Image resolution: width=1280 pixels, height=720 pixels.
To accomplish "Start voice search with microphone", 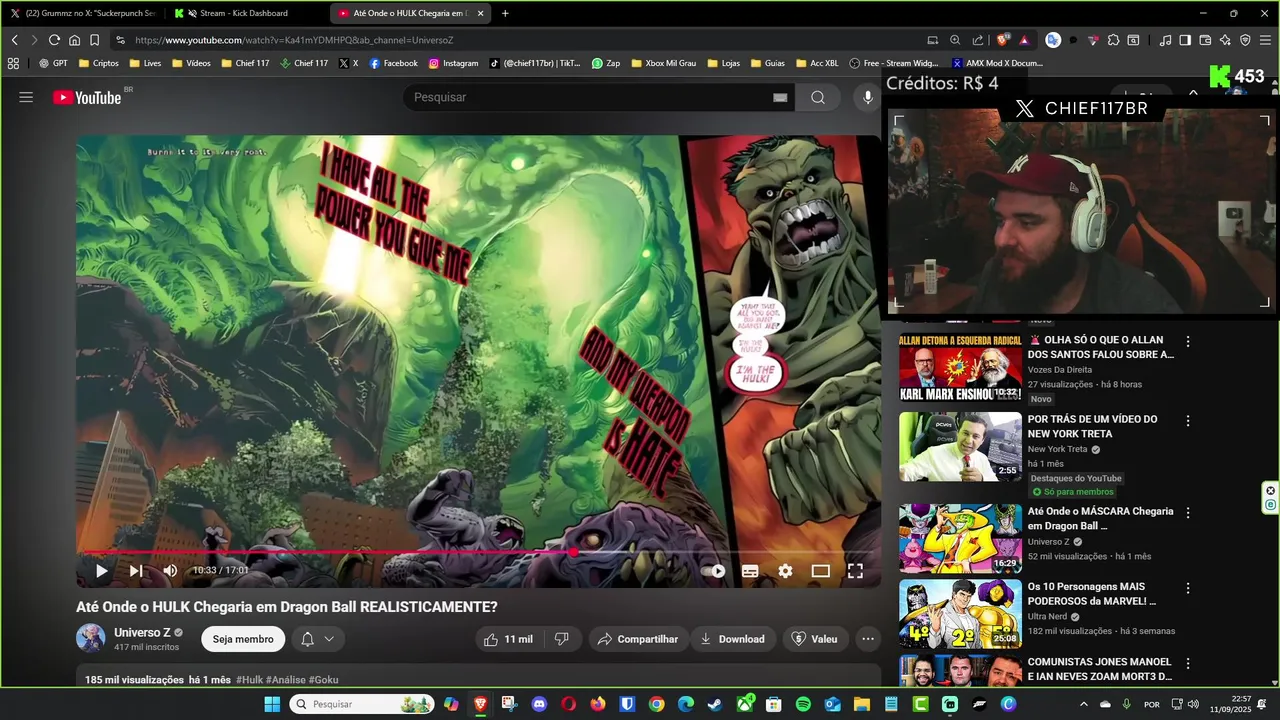I will (867, 97).
